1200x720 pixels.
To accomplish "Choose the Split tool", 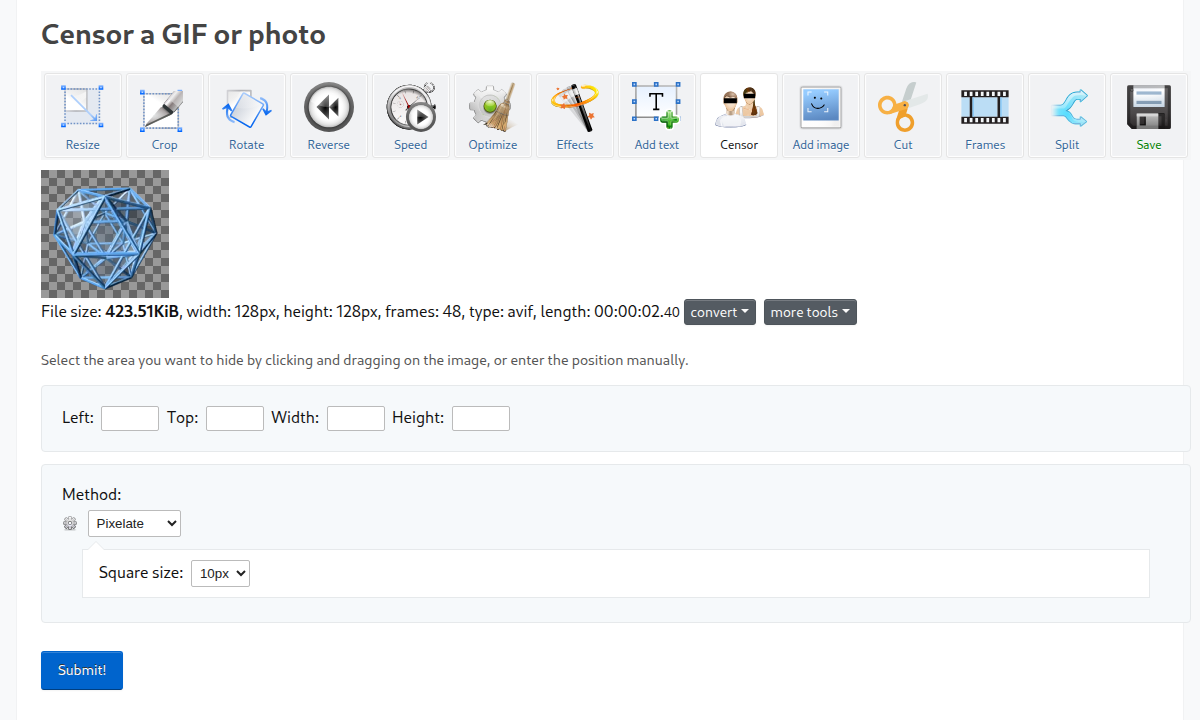I will 1066,116.
